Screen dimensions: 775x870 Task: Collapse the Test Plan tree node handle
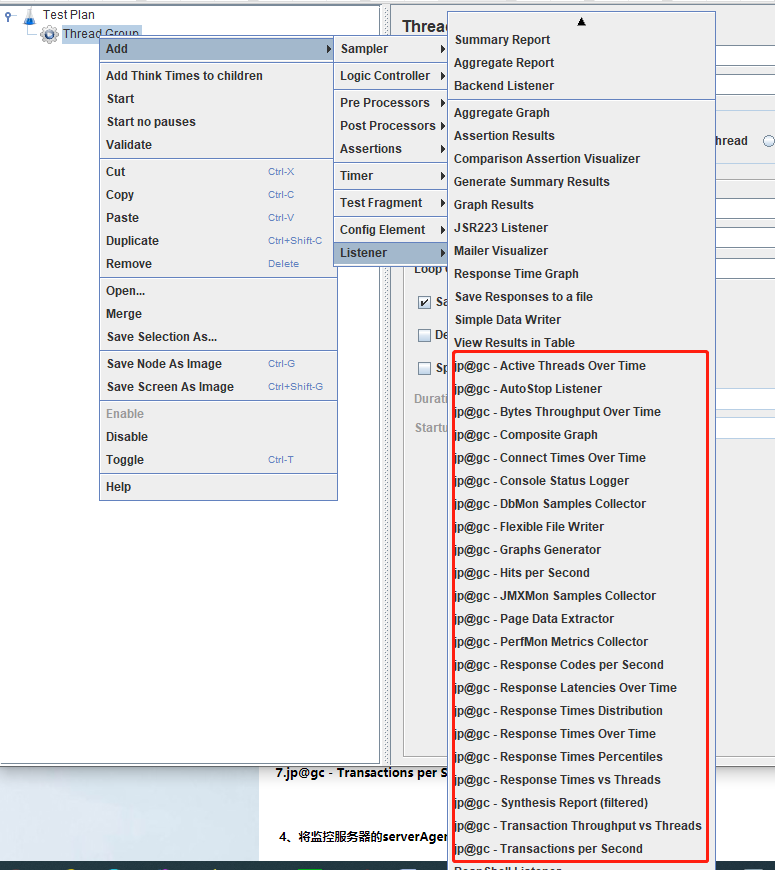tap(8, 17)
